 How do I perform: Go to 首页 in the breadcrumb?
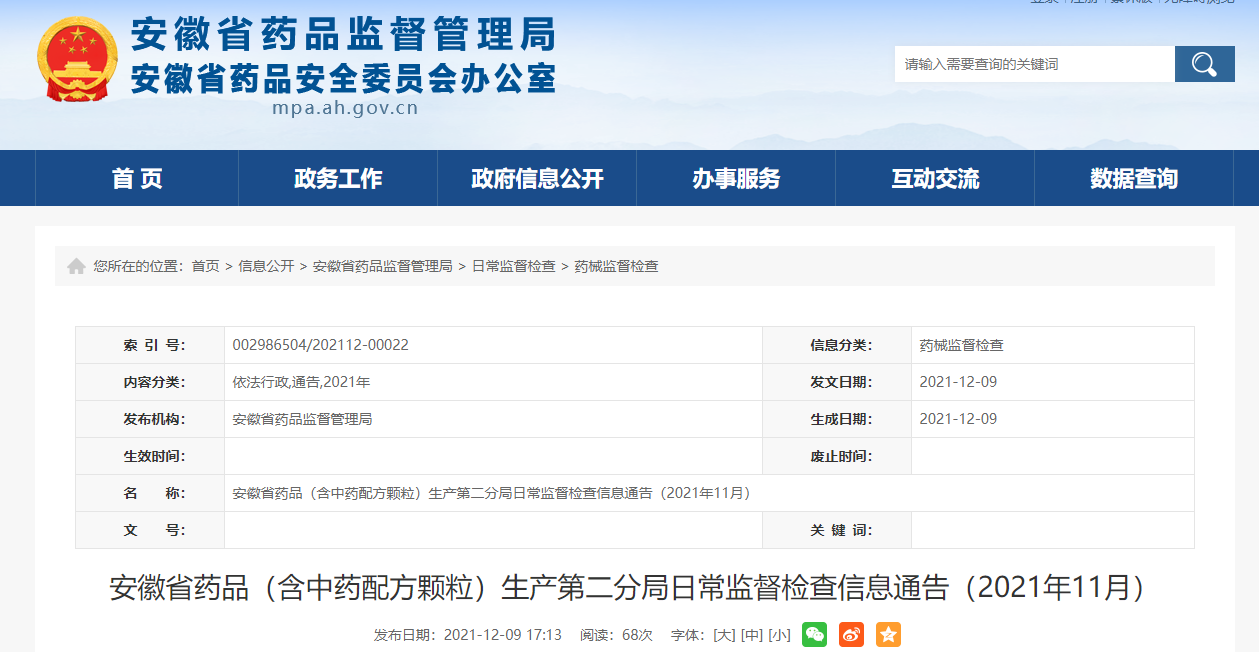click(206, 266)
